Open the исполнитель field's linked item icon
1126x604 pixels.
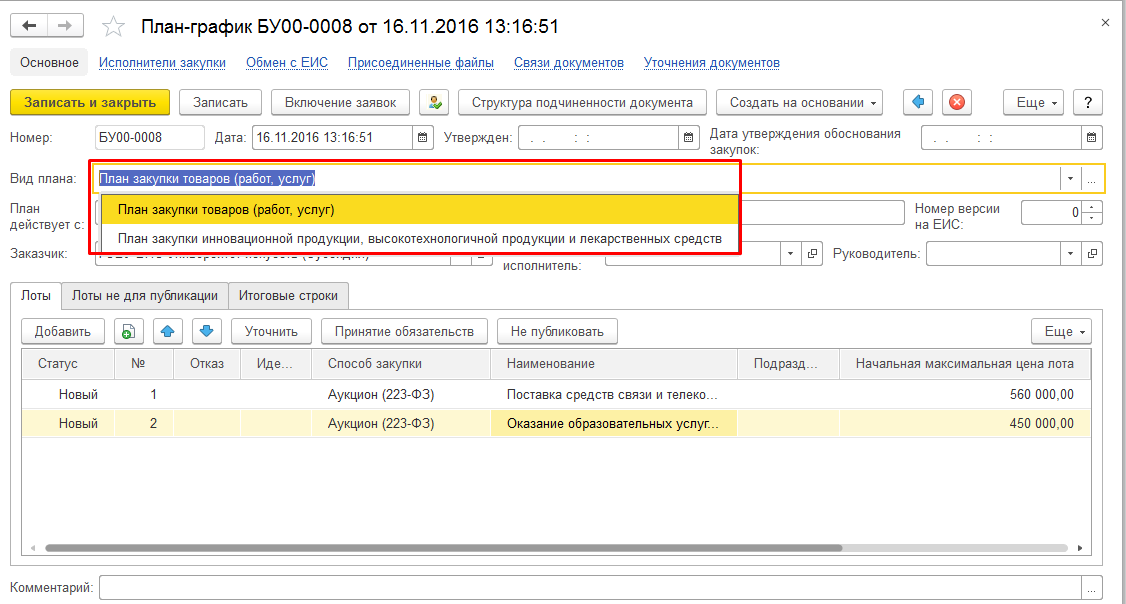812,254
